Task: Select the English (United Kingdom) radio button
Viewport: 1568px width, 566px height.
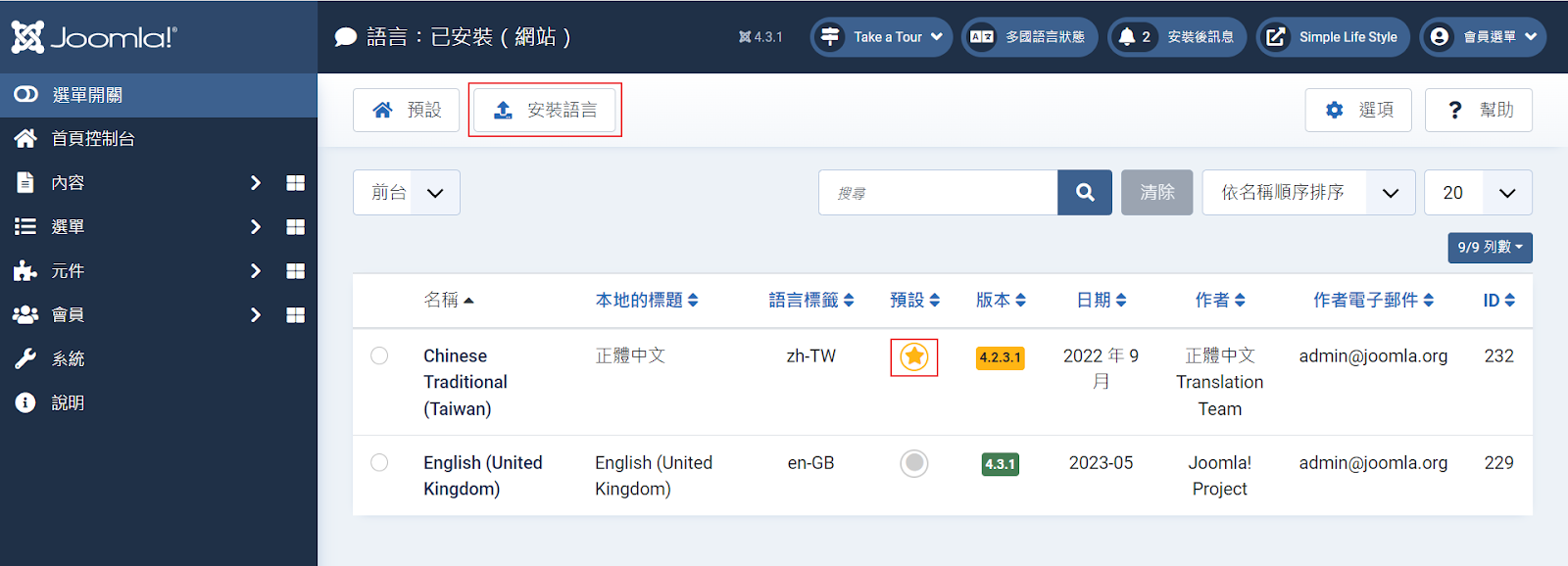Action: coord(379,462)
